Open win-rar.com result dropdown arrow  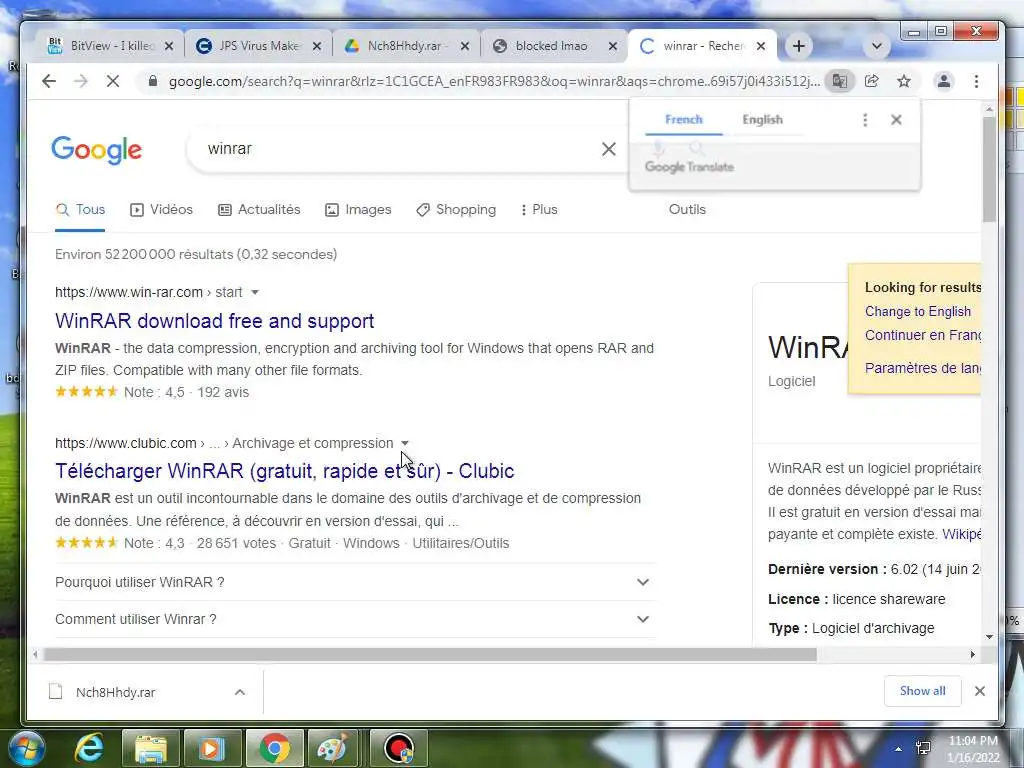click(255, 292)
